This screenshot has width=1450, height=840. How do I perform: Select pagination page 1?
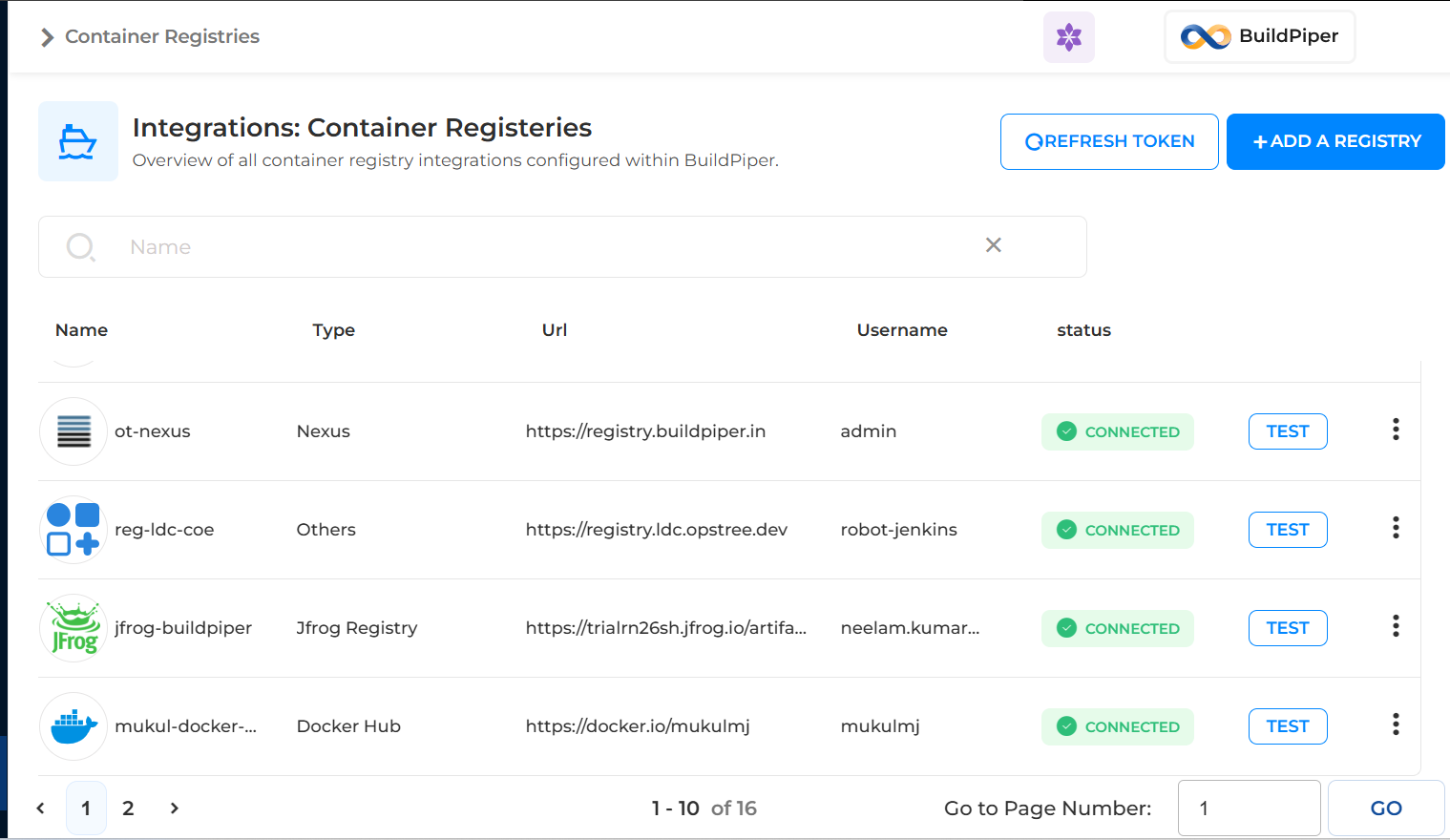[86, 808]
